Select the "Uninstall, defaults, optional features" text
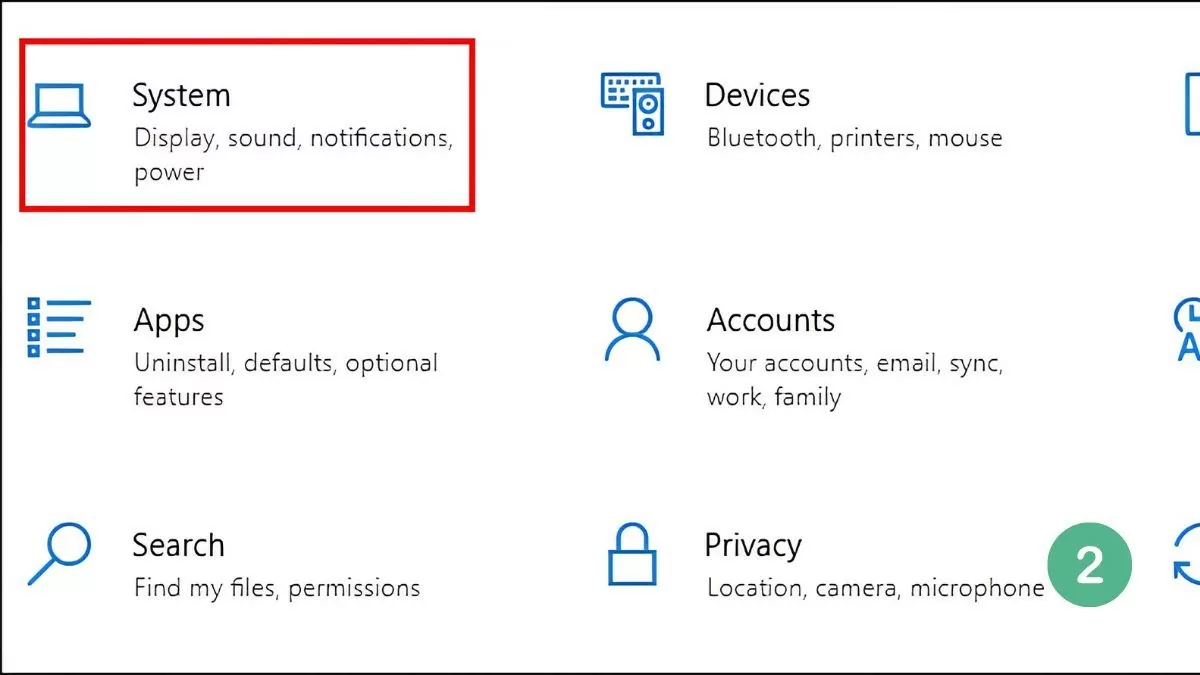Screen dimensions: 1200x675 tap(285, 379)
